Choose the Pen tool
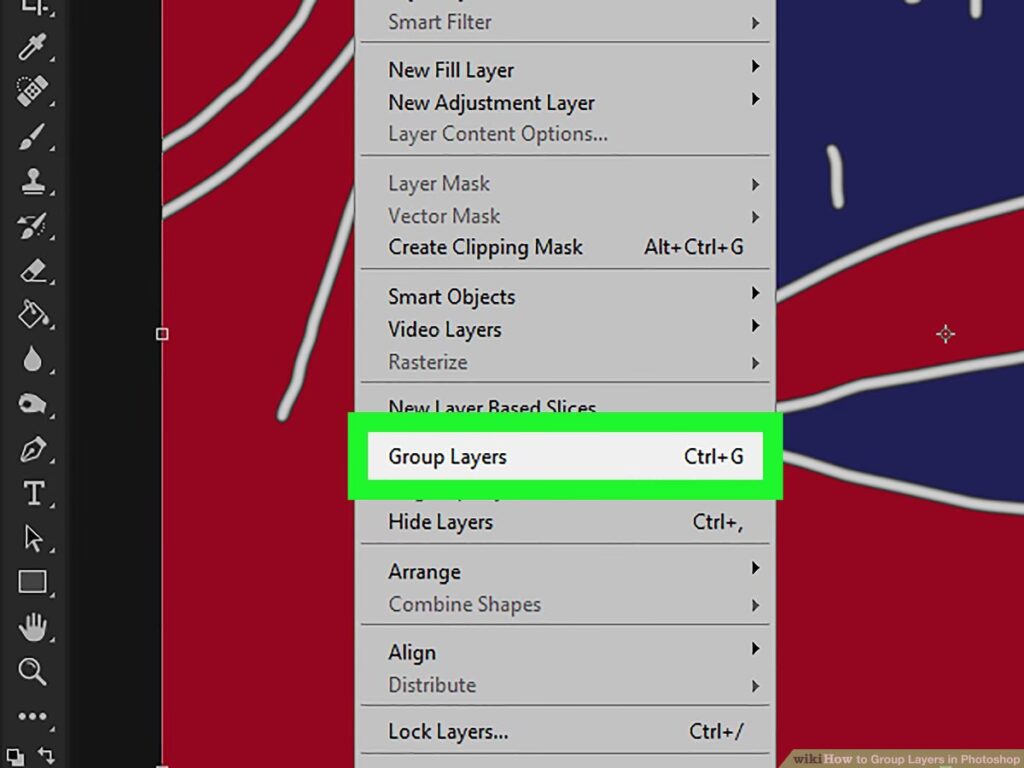 coord(32,449)
